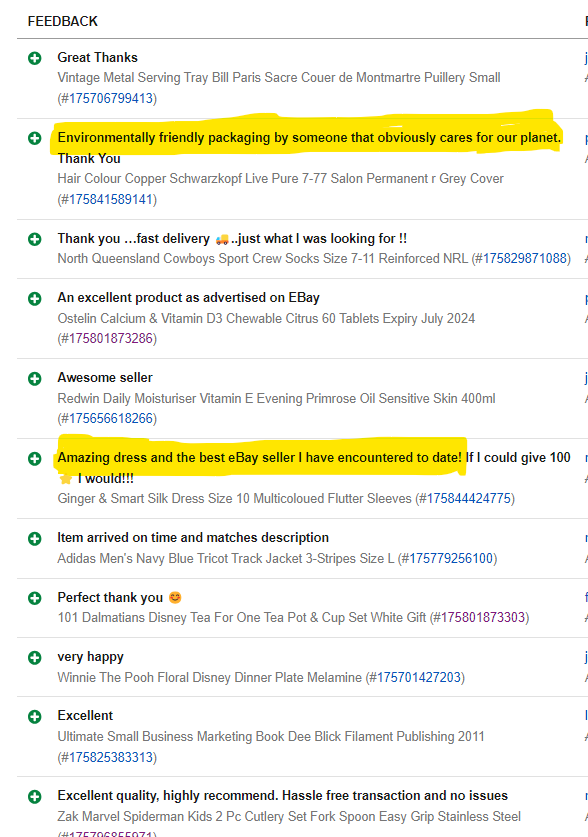The height and width of the screenshot is (837, 588).
Task: Select the one-word 'Excellent' feedback comment
Action: coord(85,716)
